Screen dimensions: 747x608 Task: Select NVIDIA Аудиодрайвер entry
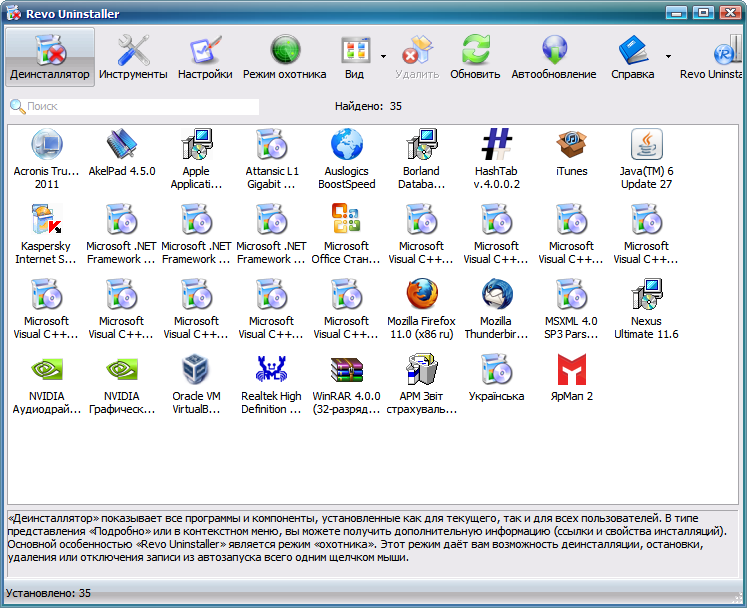pyautogui.click(x=46, y=384)
